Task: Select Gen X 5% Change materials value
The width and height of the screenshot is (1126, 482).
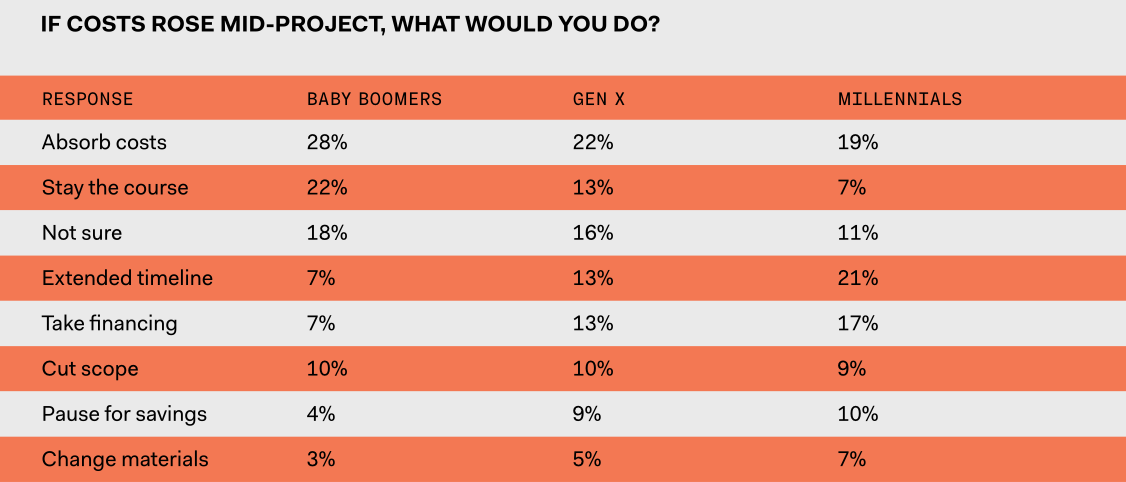Action: click(587, 459)
